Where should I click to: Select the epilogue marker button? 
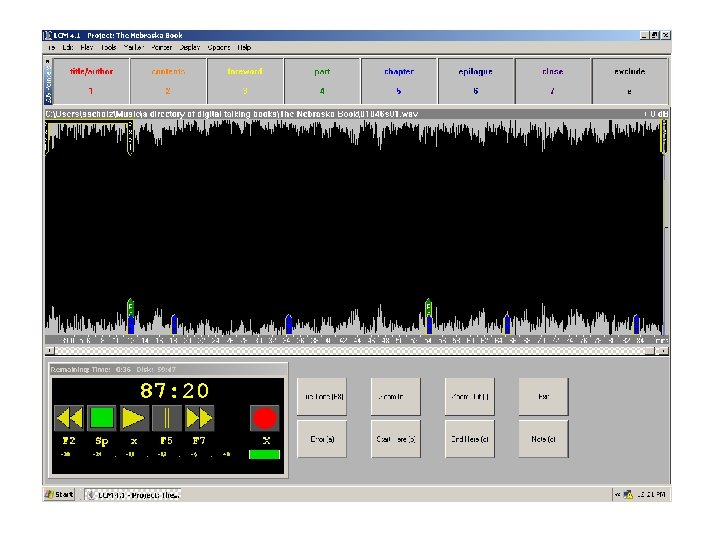coord(476,80)
